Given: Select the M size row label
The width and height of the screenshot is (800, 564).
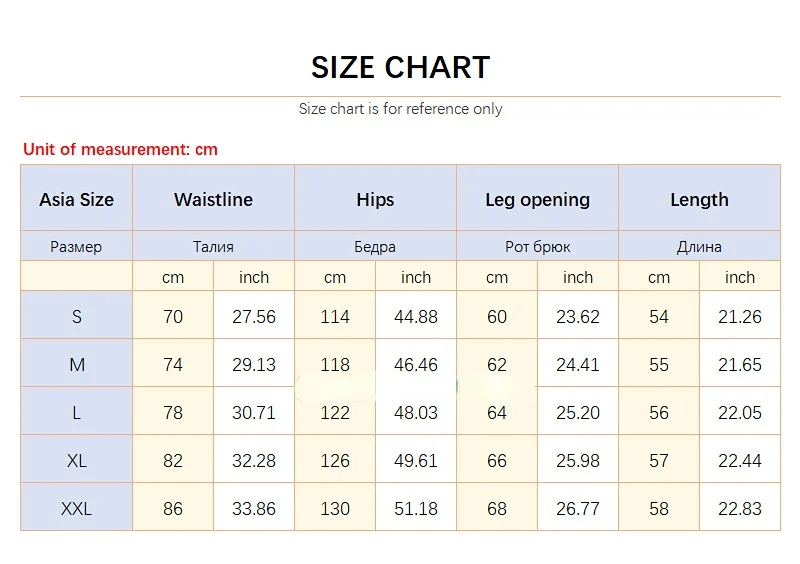Looking at the screenshot, I should coord(76,365).
